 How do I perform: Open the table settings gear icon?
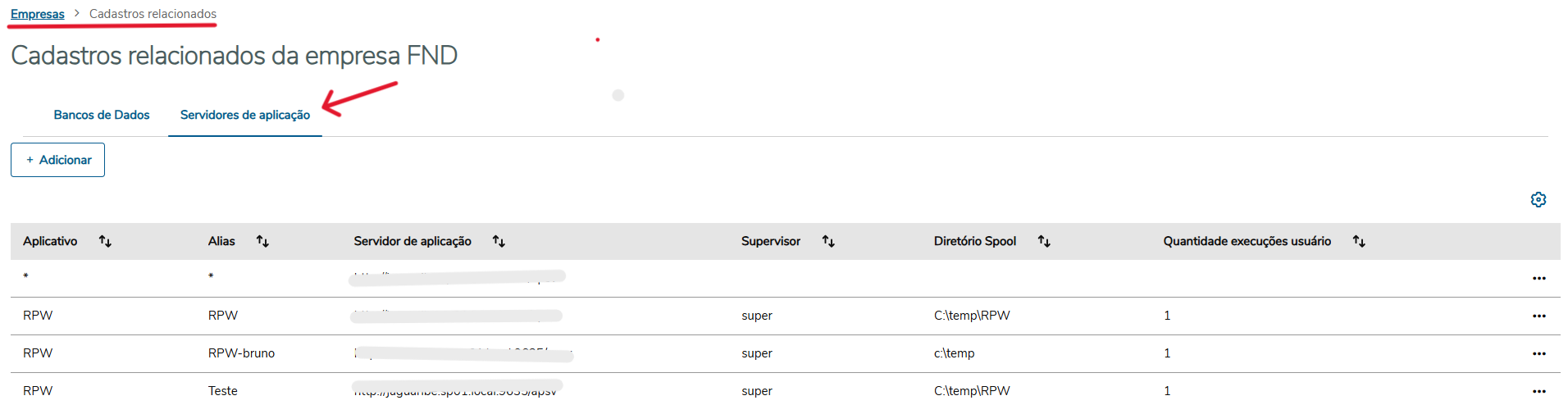pyautogui.click(x=1538, y=199)
